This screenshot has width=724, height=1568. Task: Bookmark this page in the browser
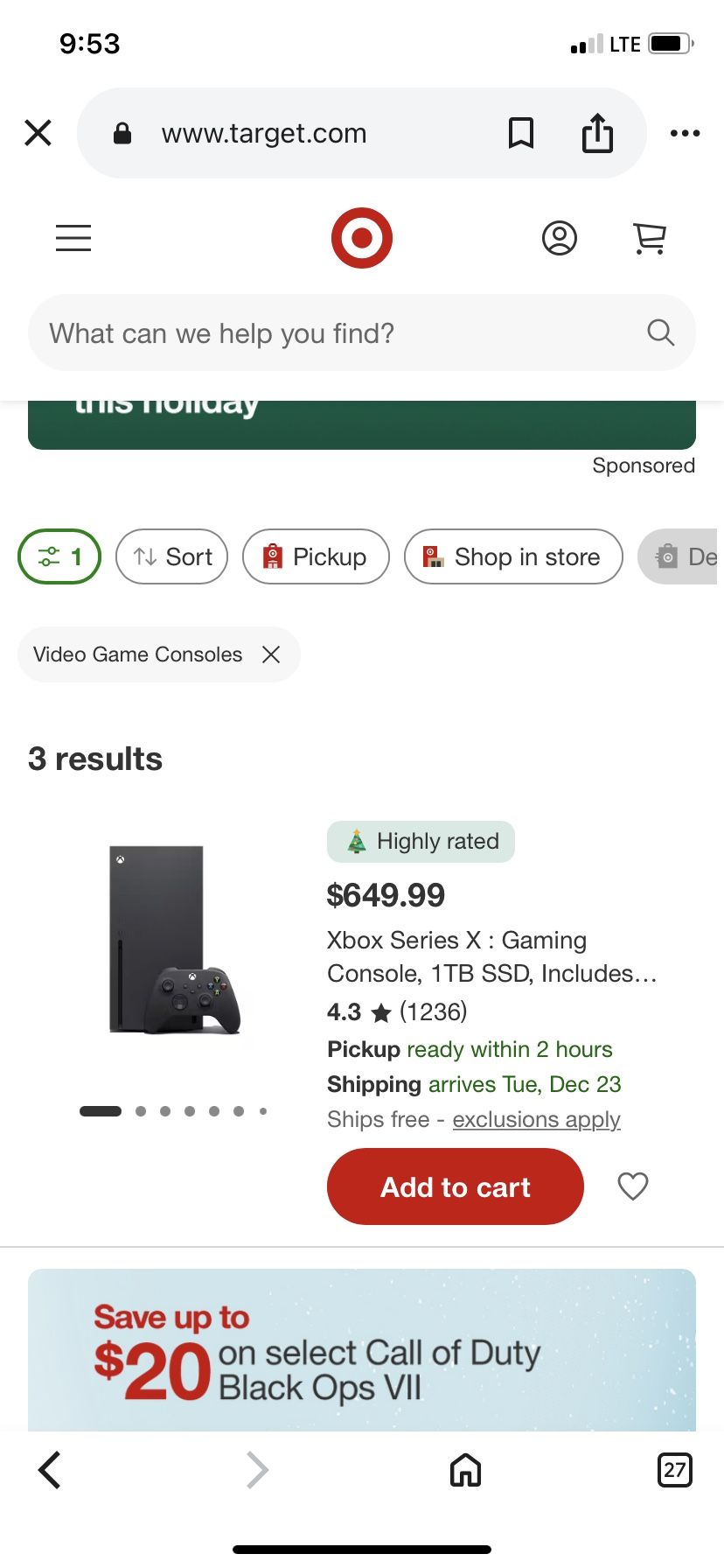click(521, 133)
